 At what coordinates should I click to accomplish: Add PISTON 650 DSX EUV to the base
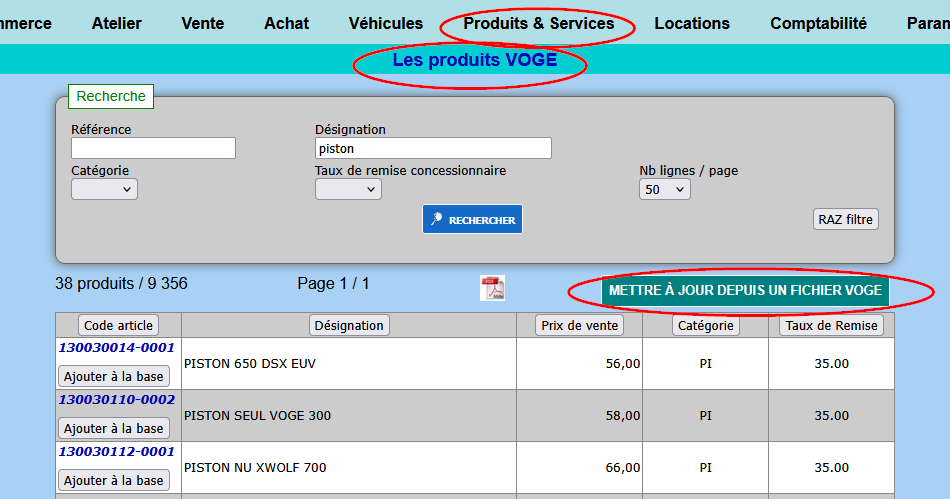(x=113, y=376)
